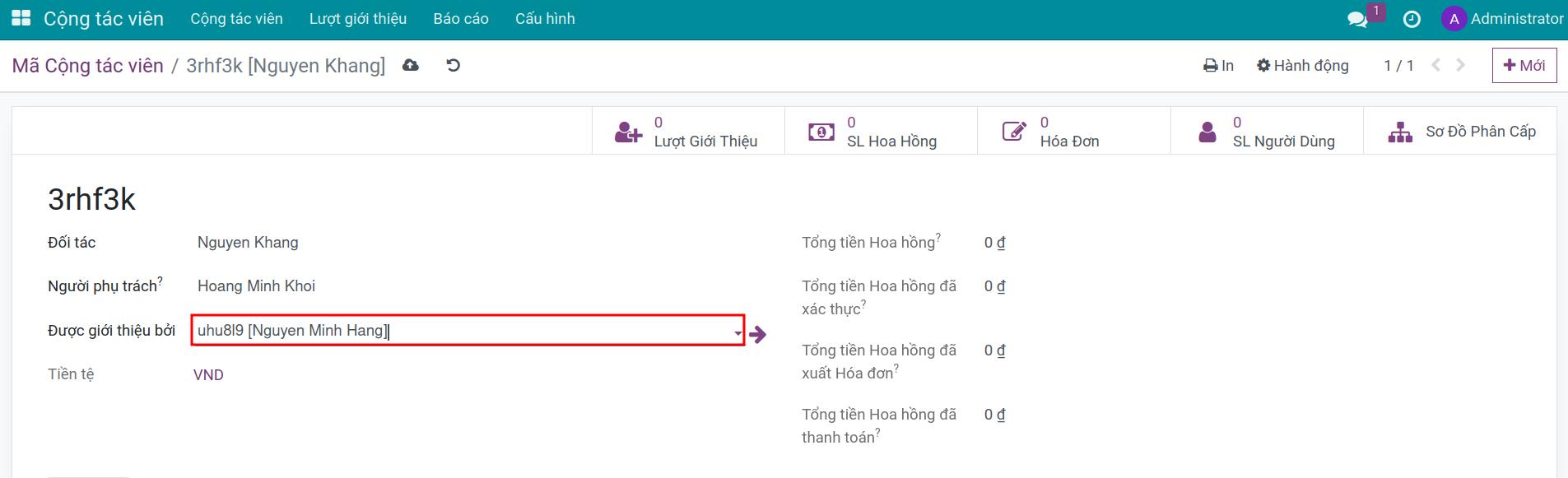Open the Cấu hình menu
The height and width of the screenshot is (478, 1568).
[545, 18]
